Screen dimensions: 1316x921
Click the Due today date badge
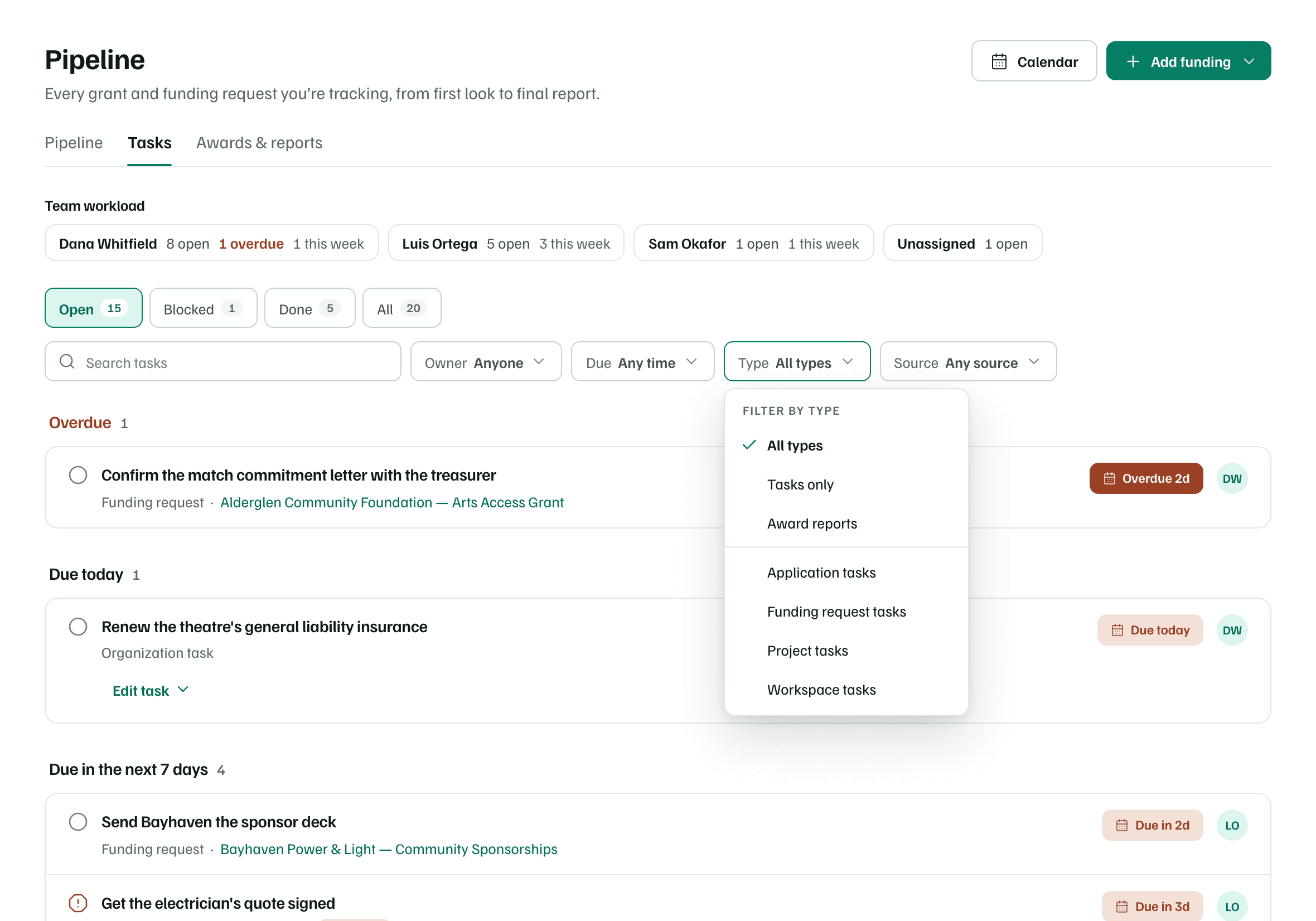[1150, 630]
